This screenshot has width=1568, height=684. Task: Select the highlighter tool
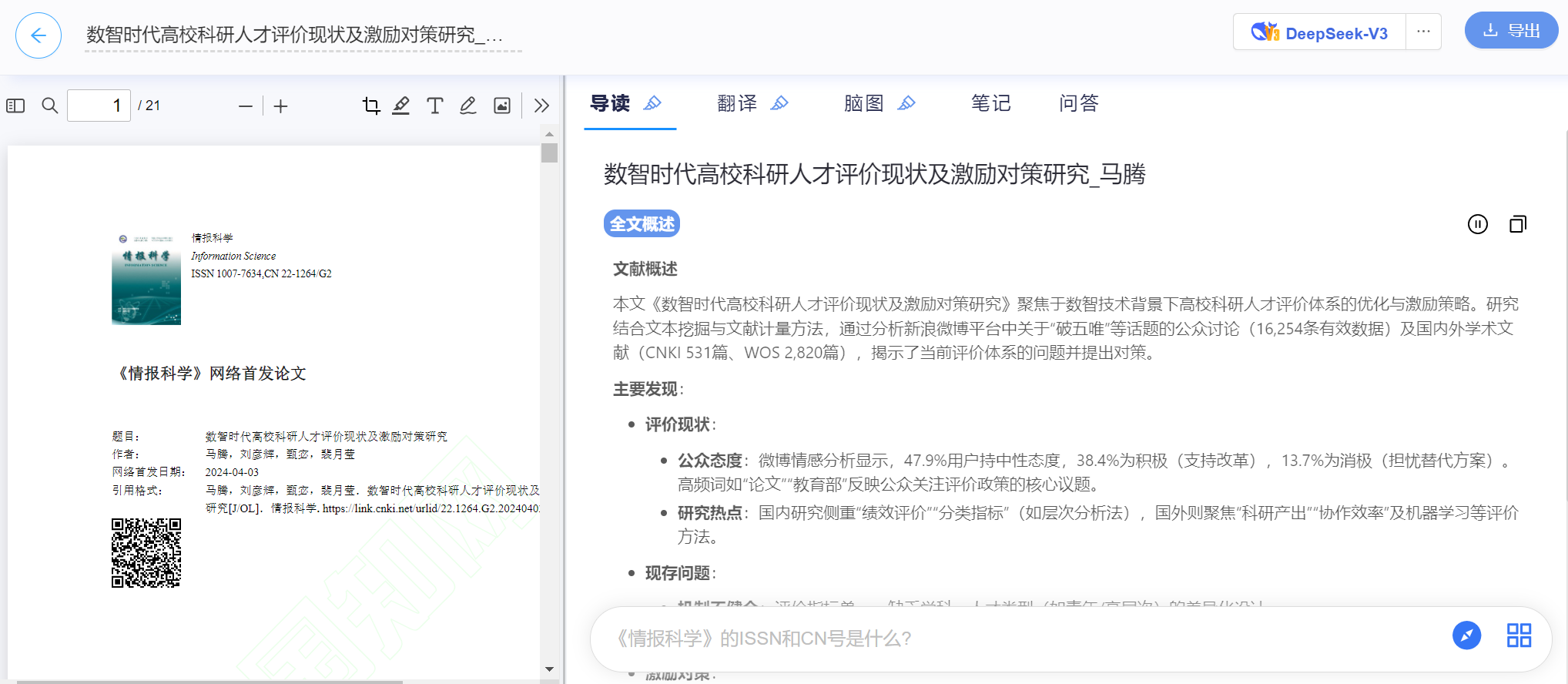(401, 106)
